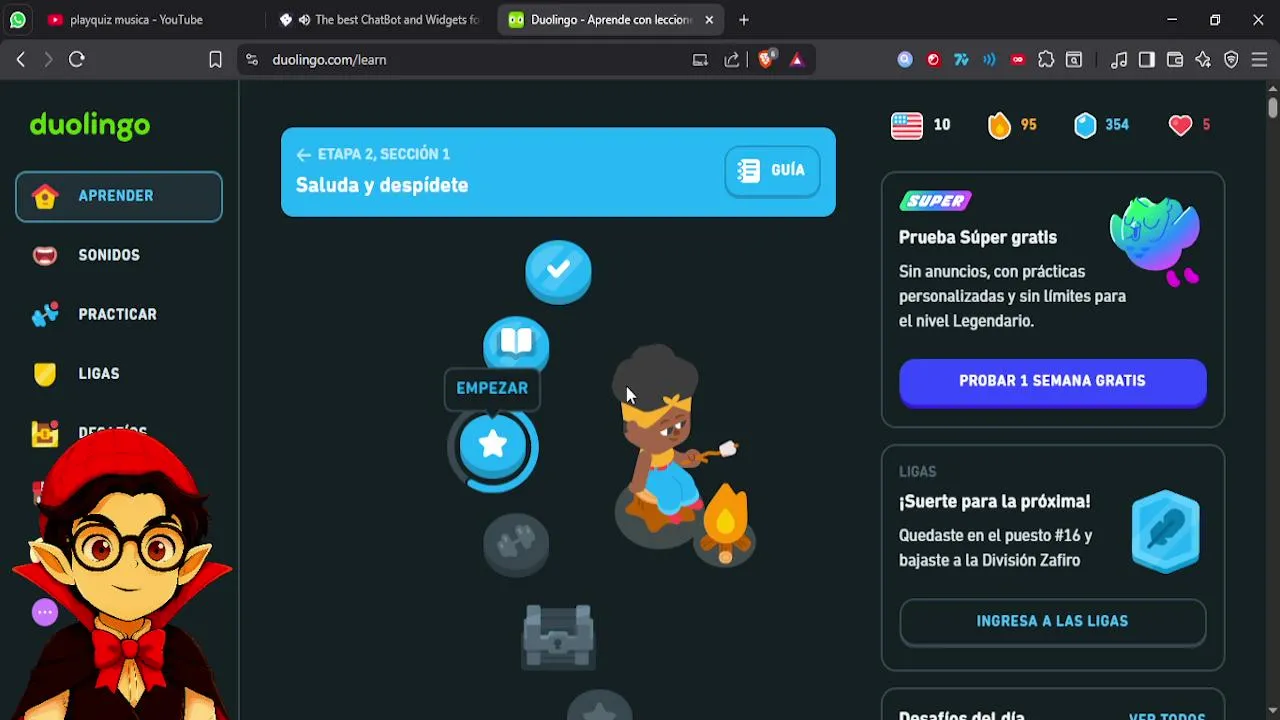Click the purple chat bubble icon in sidebar
Viewport: 1280px width, 720px height.
(x=45, y=612)
